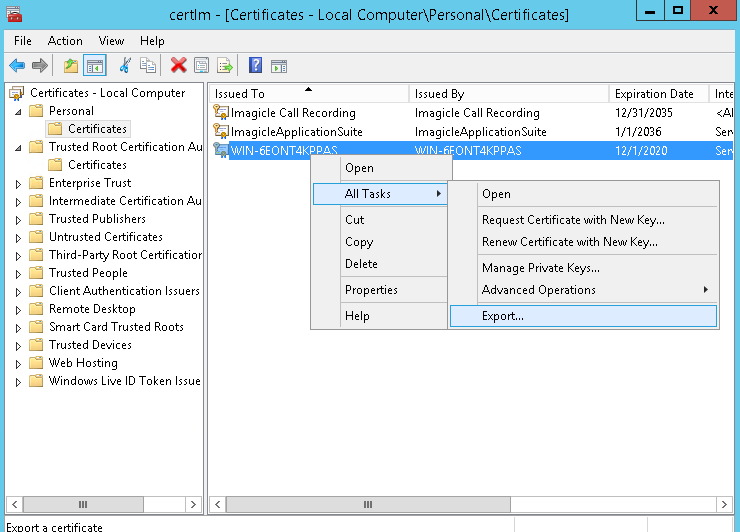Screen dimensions: 740x532
Task: Collapse the Personal tree node
Action: pos(18,111)
